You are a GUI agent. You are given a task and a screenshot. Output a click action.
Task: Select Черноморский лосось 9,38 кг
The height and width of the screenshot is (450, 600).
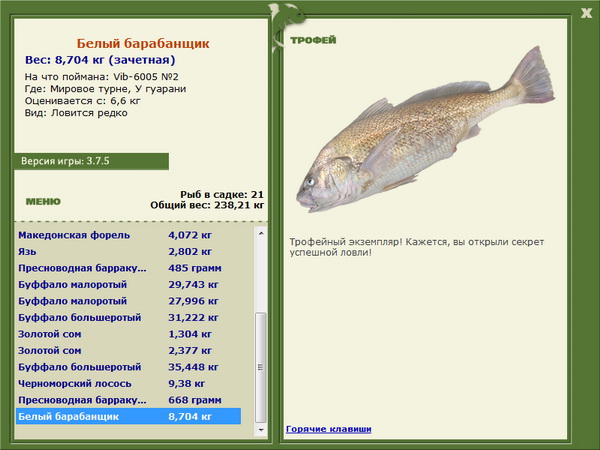coord(129,383)
